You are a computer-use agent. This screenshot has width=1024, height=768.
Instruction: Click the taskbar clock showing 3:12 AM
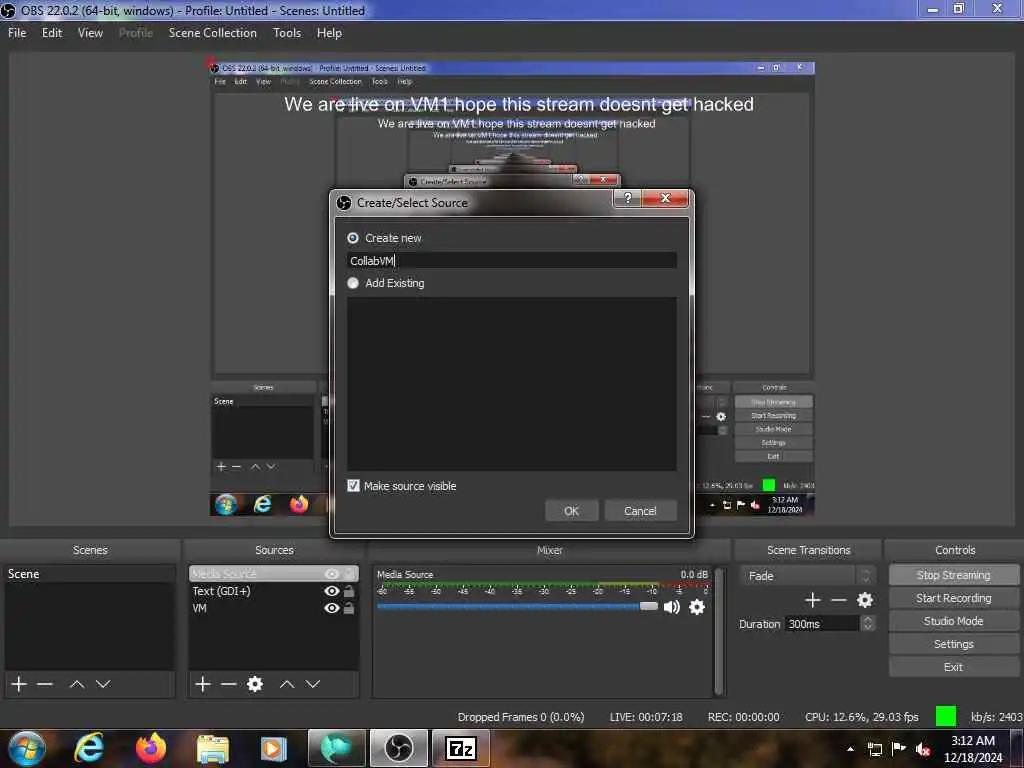click(x=972, y=749)
